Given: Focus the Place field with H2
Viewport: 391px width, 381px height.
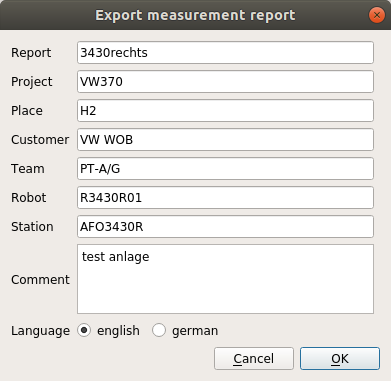Looking at the screenshot, I should pos(225,111).
